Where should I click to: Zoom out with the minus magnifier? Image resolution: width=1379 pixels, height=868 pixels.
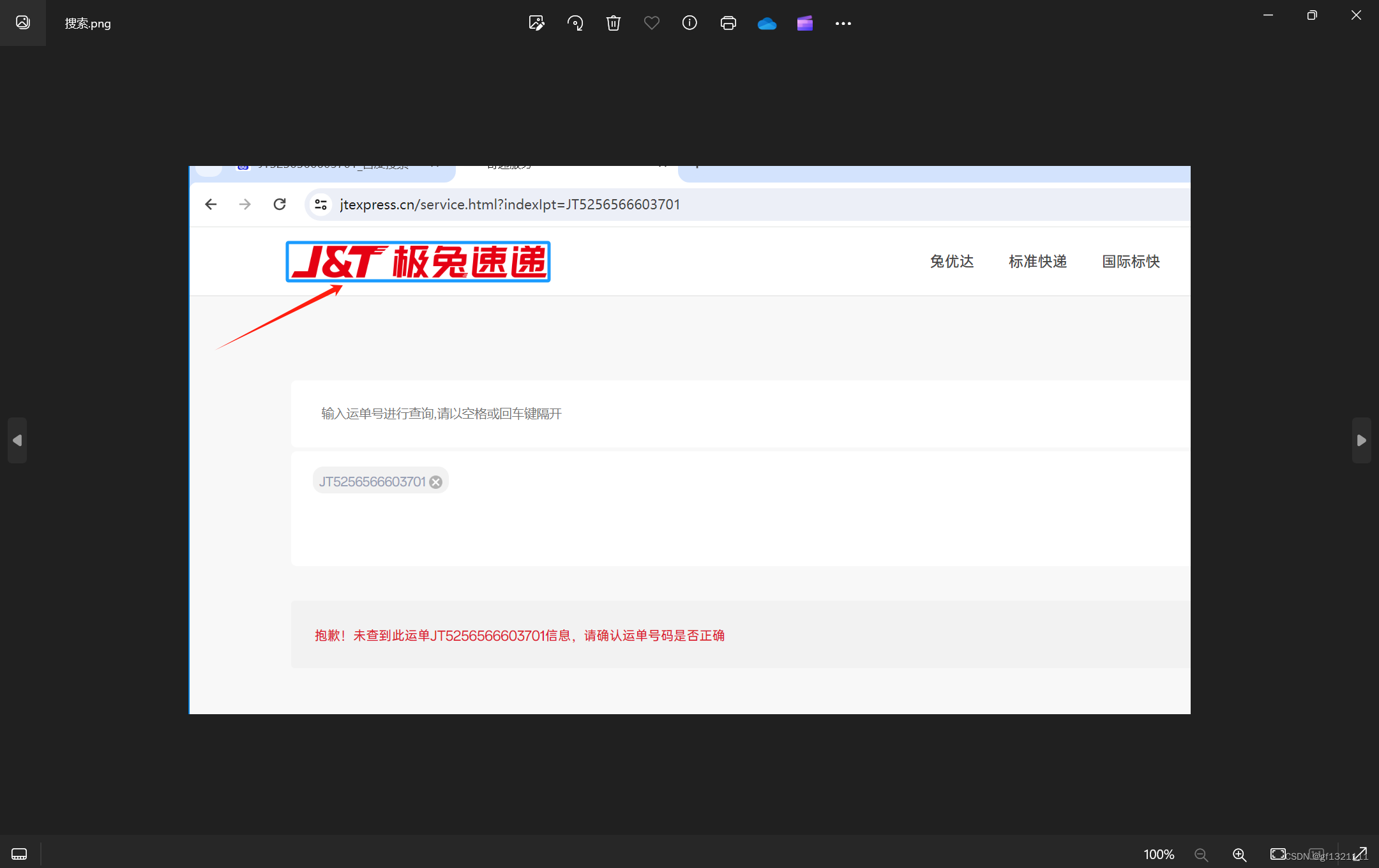(1201, 854)
